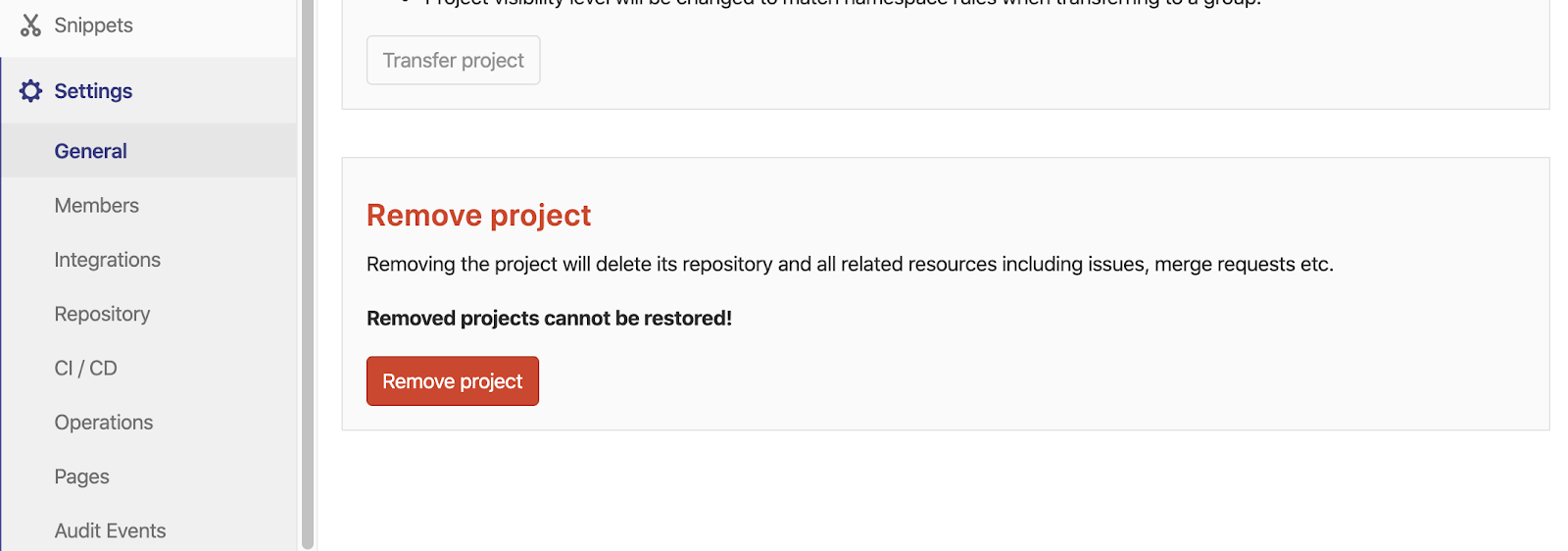View Audit Events

110,530
